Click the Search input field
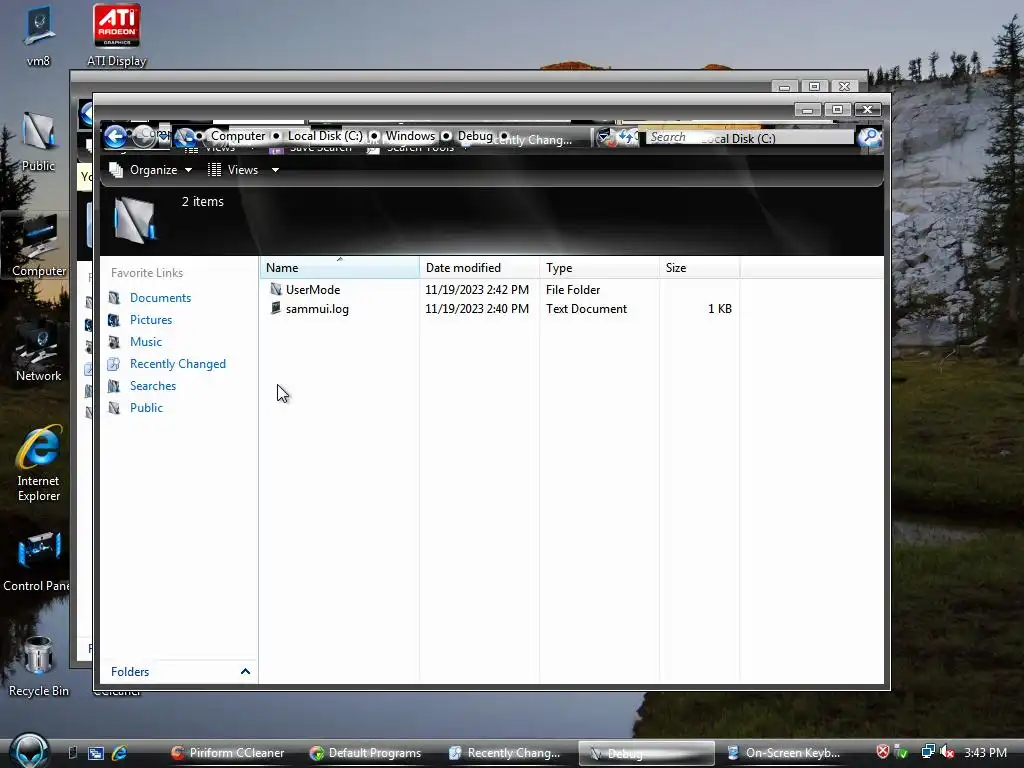This screenshot has height=768, width=1024. [749, 137]
